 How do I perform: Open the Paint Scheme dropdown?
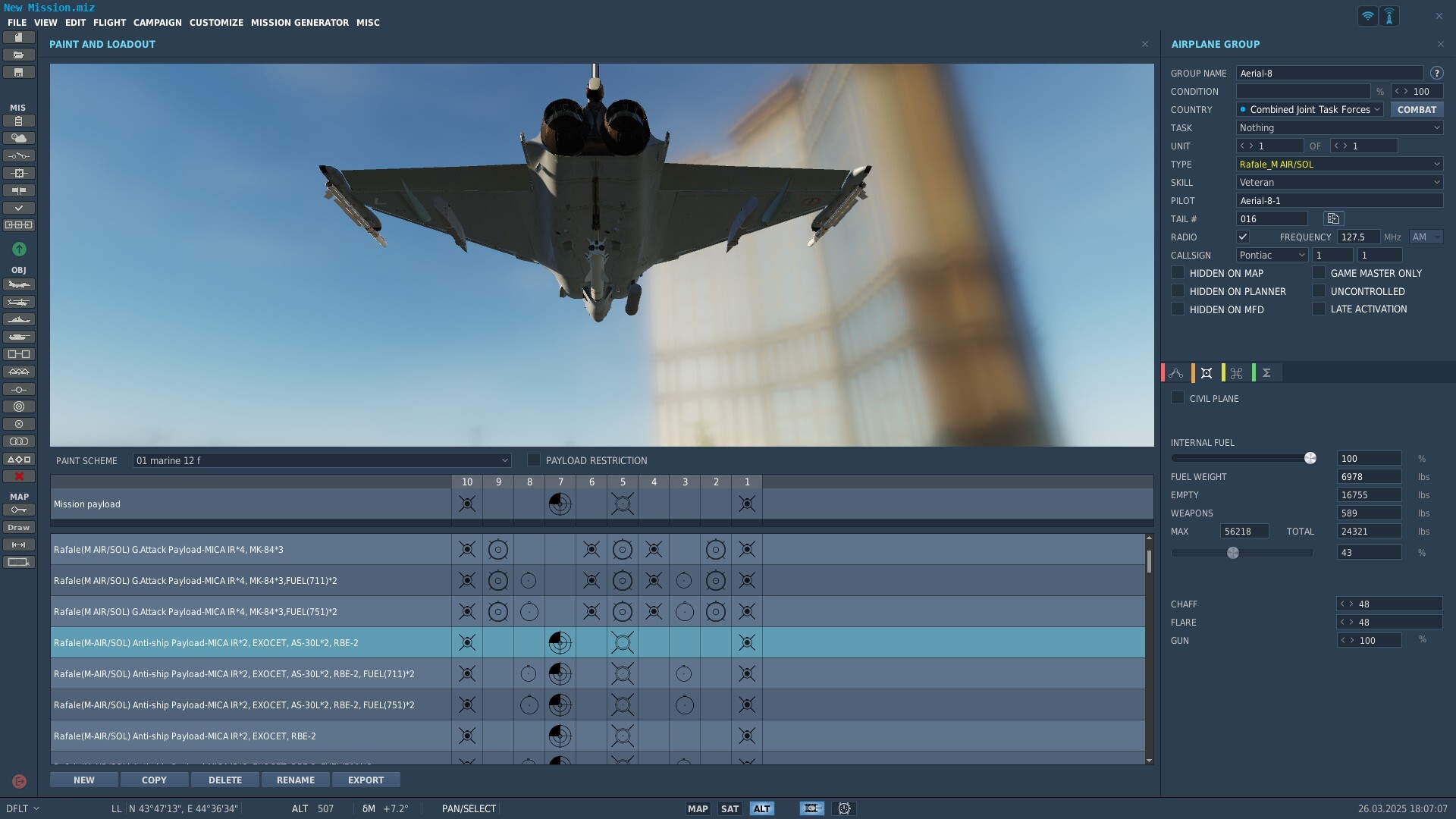pos(322,460)
